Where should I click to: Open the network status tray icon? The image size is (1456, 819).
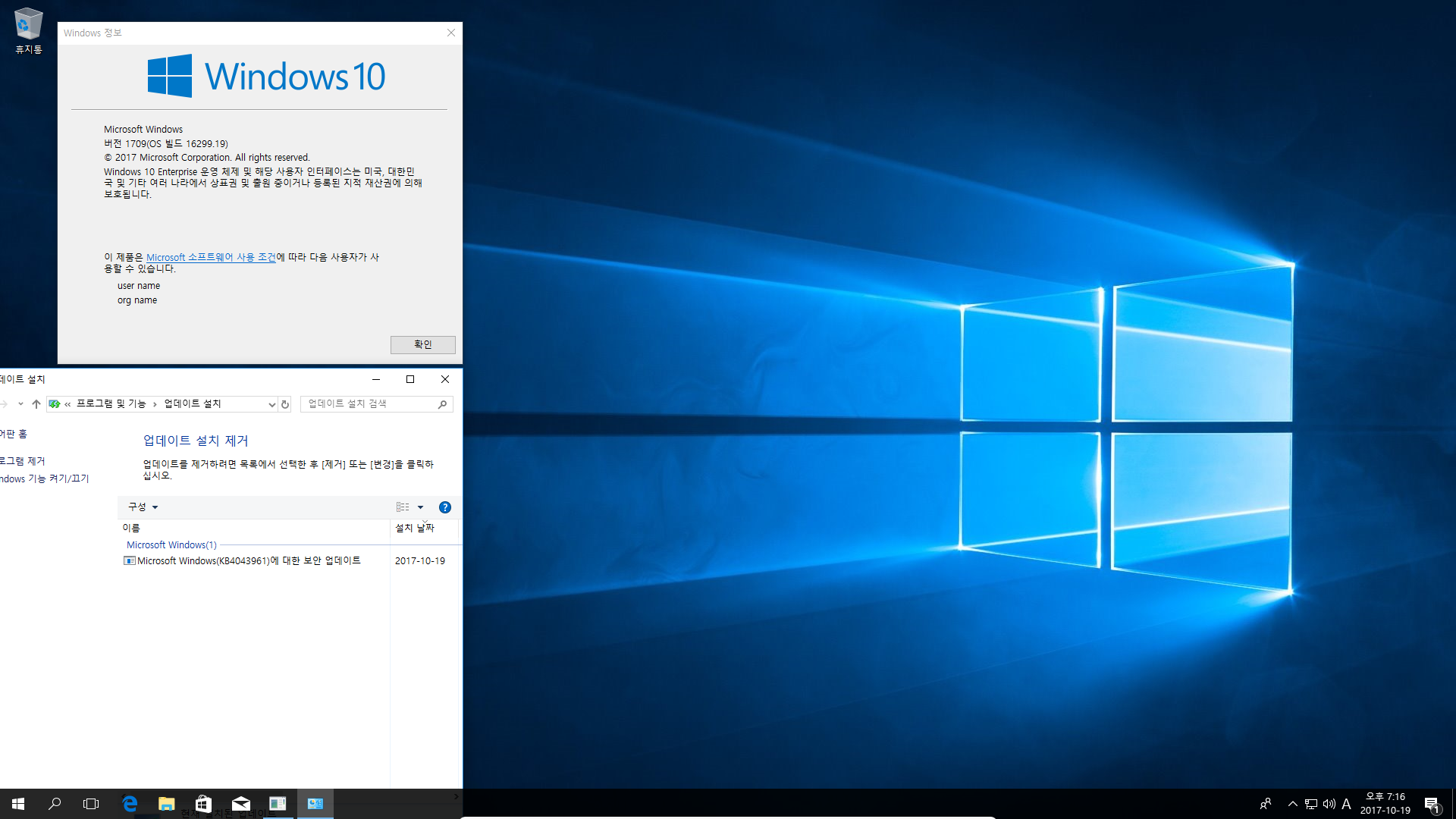tap(1311, 804)
